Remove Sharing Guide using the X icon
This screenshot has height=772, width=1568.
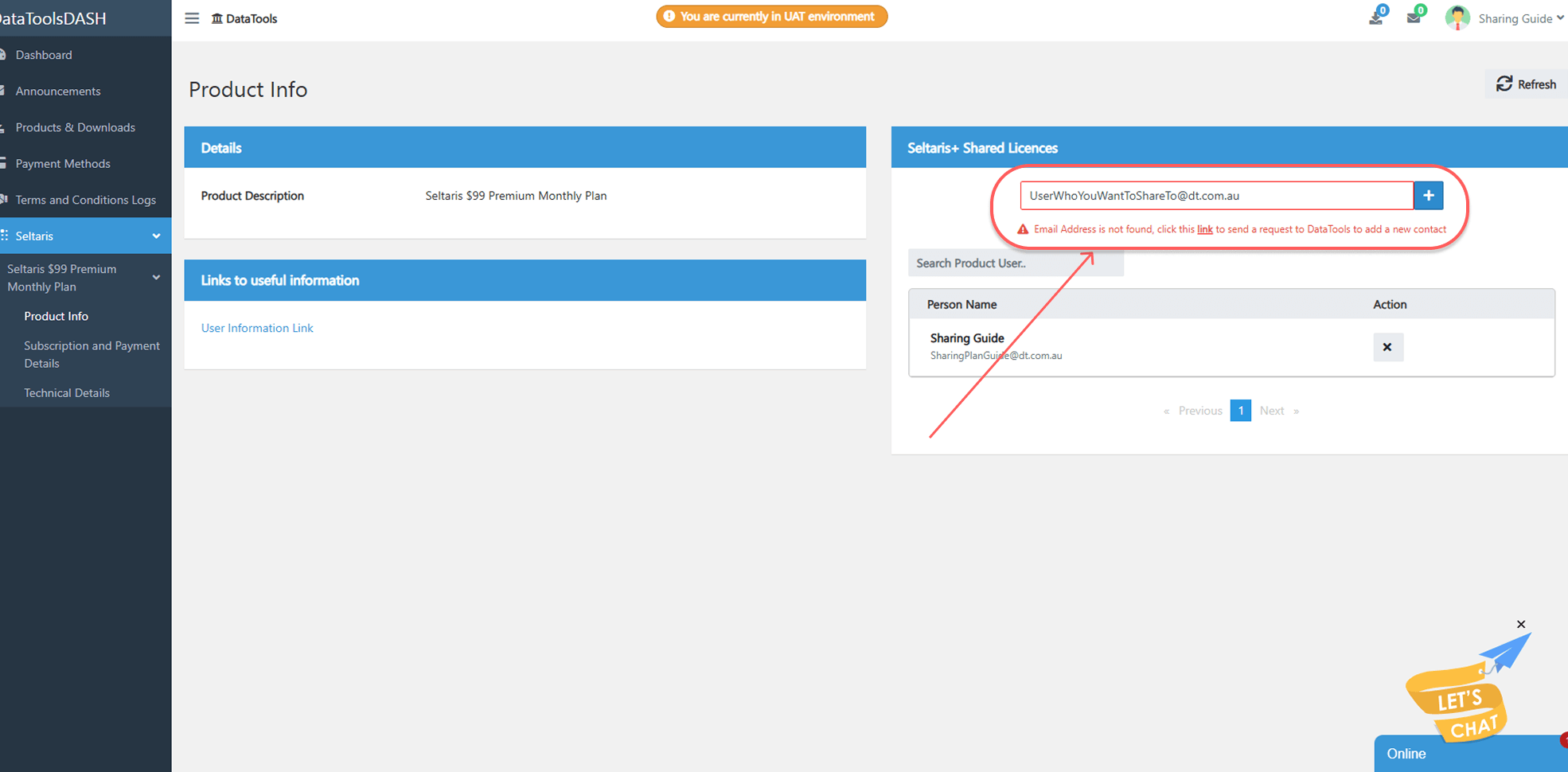click(x=1387, y=347)
